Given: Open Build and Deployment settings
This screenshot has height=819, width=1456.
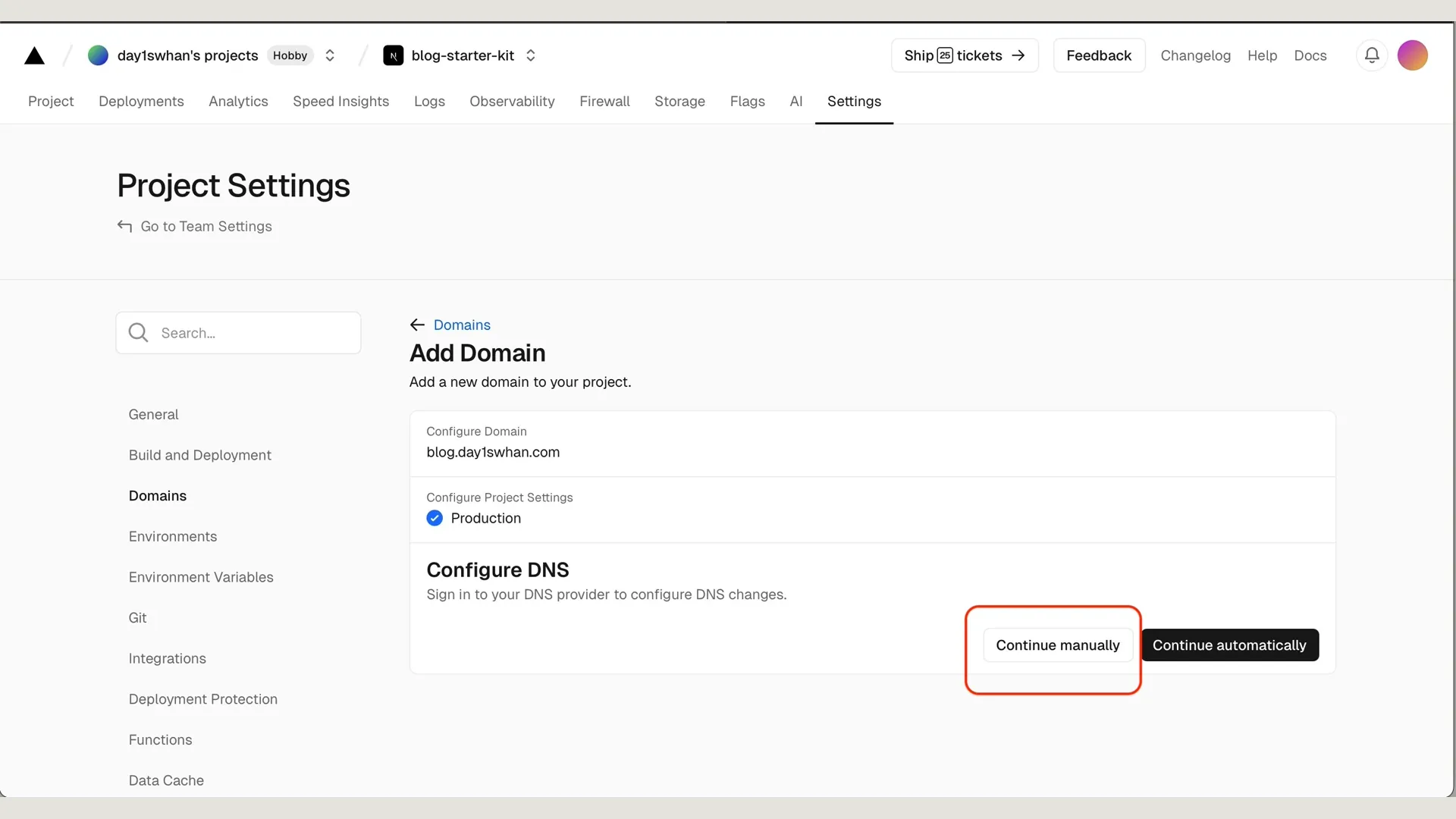Looking at the screenshot, I should [x=199, y=455].
